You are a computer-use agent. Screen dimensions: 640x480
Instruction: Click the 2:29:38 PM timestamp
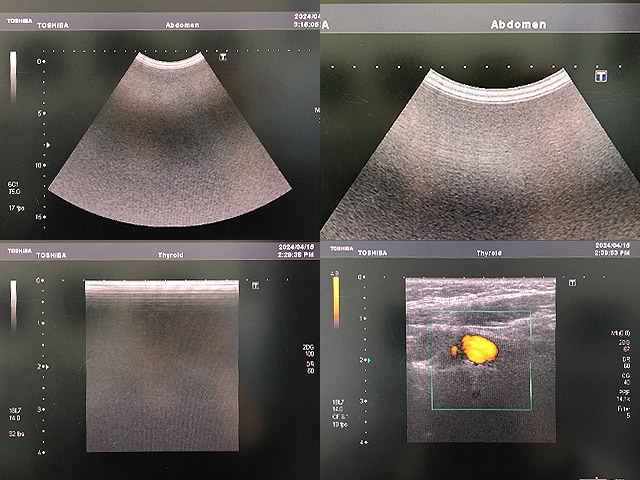296,255
